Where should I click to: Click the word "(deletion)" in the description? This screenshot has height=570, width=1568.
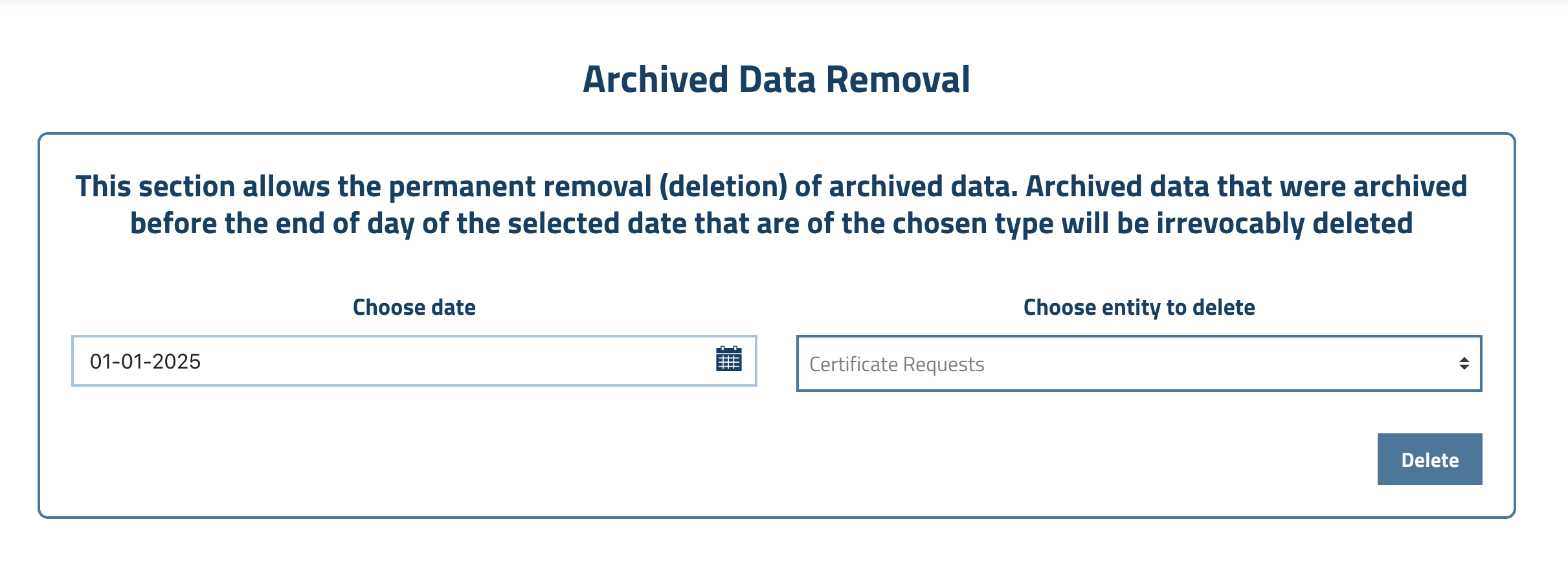tap(723, 187)
